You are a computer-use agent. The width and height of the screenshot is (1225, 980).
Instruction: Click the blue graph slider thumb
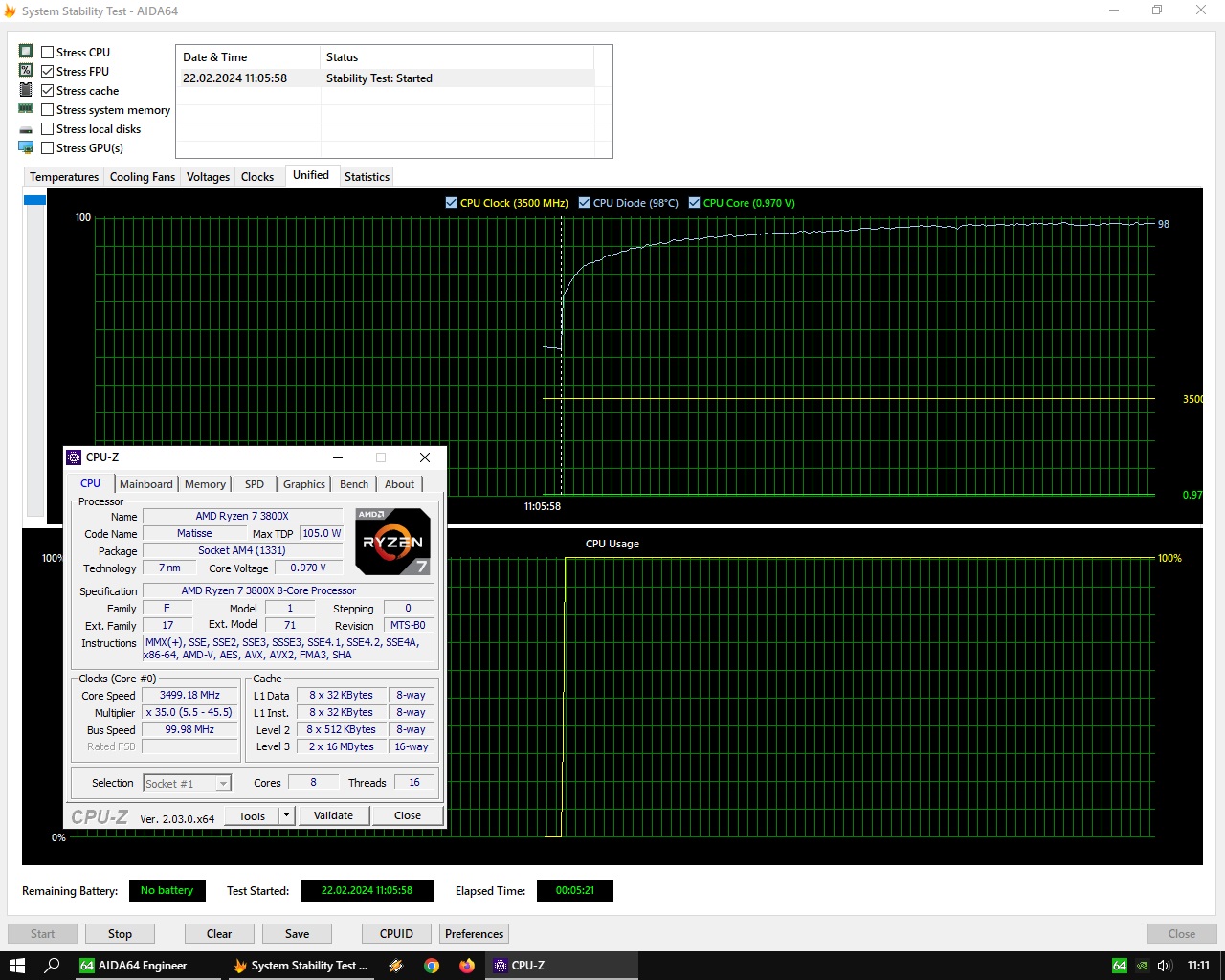(35, 200)
